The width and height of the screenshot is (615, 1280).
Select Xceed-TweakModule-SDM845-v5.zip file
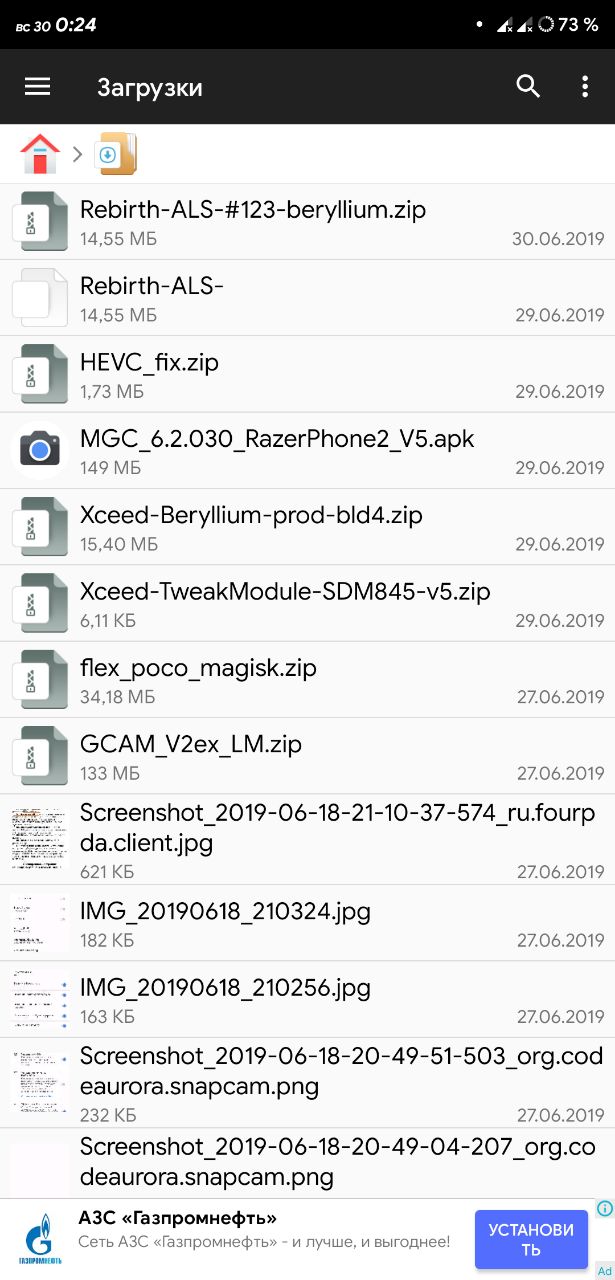(307, 603)
